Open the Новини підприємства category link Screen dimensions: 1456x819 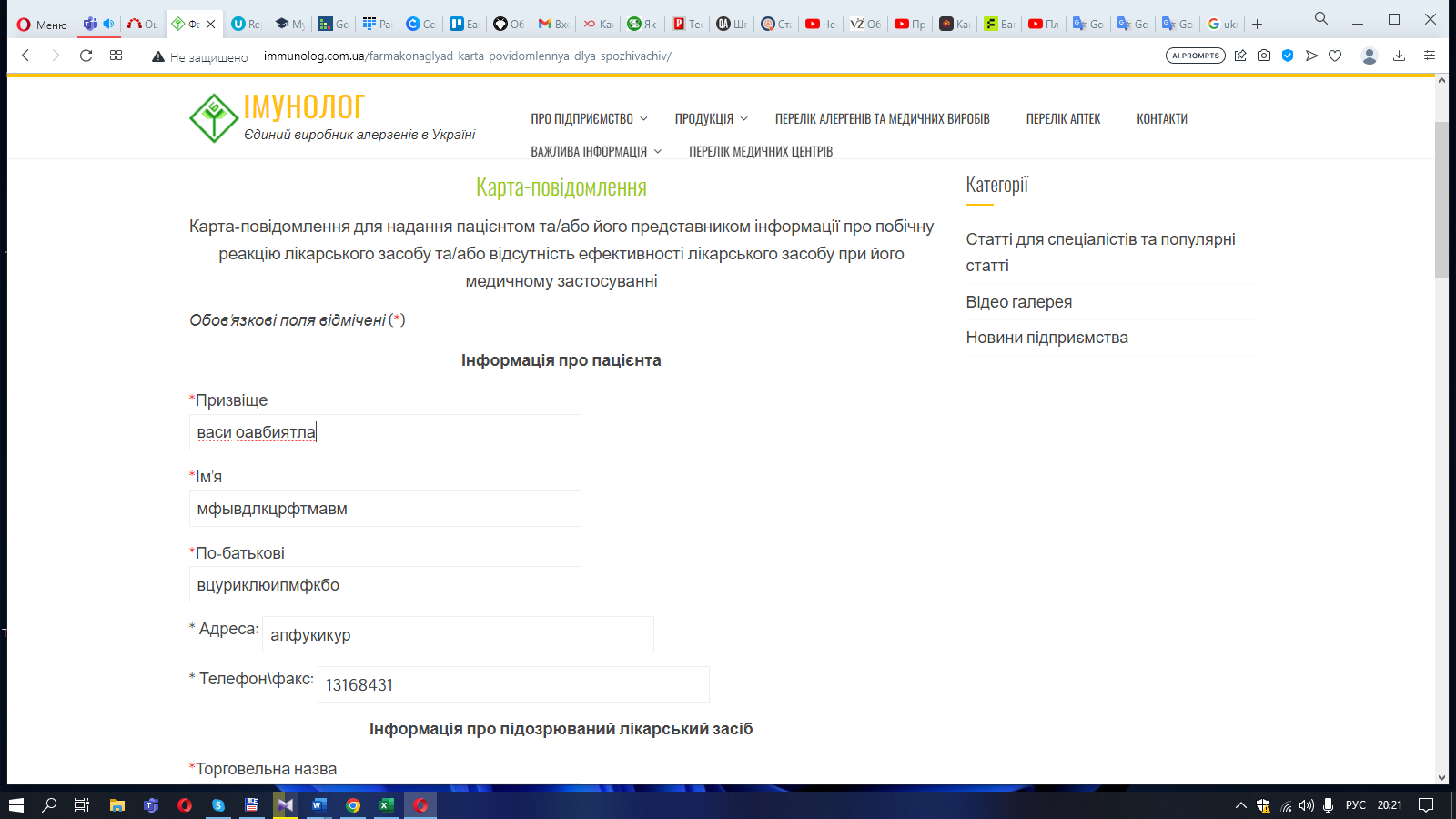pos(1046,338)
